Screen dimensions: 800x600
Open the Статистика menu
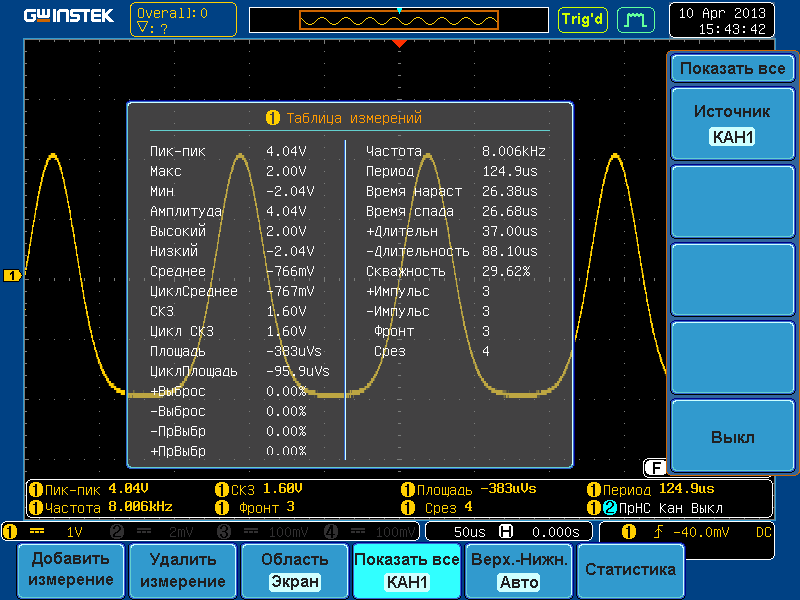630,570
